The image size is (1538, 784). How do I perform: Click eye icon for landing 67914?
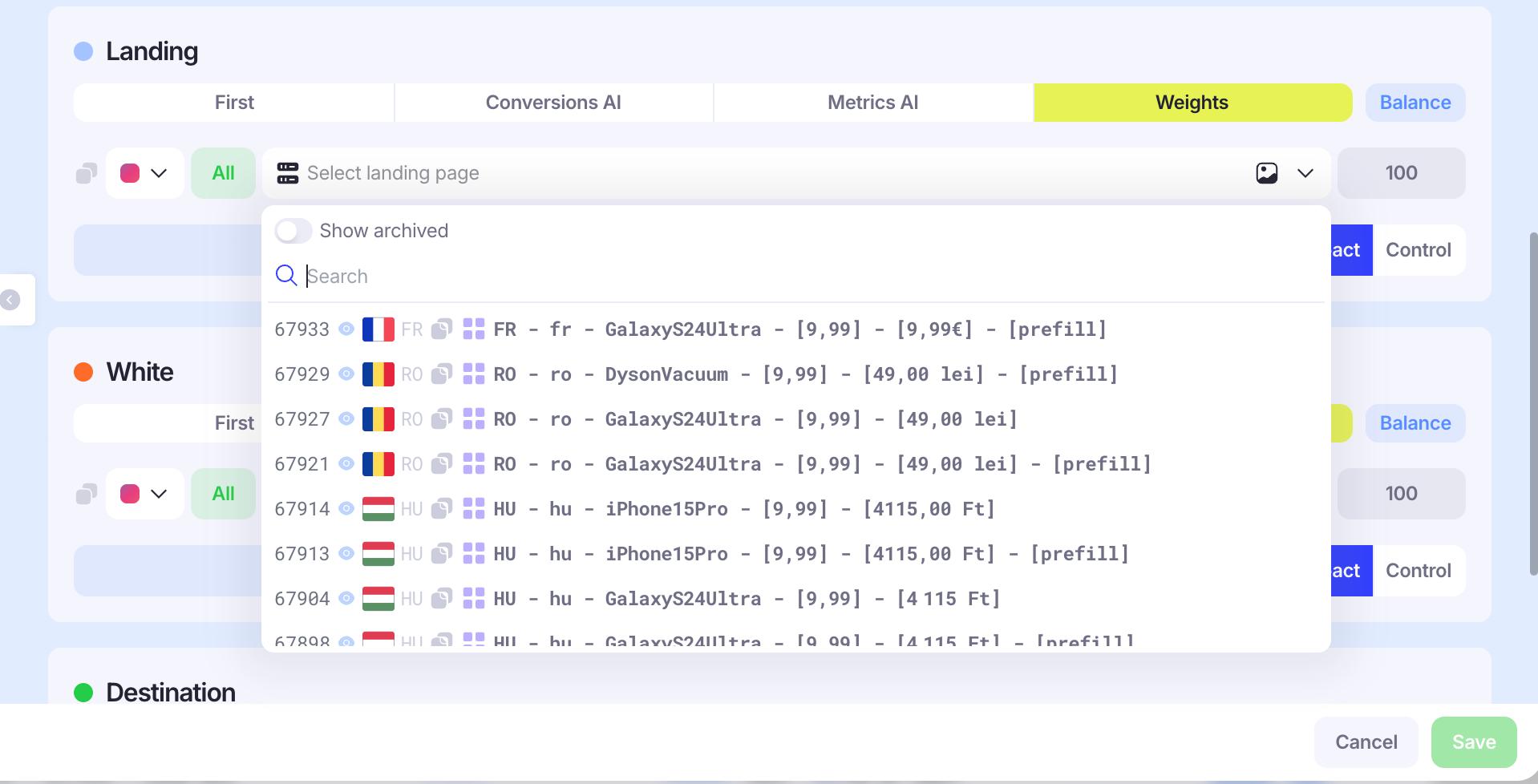tap(346, 509)
